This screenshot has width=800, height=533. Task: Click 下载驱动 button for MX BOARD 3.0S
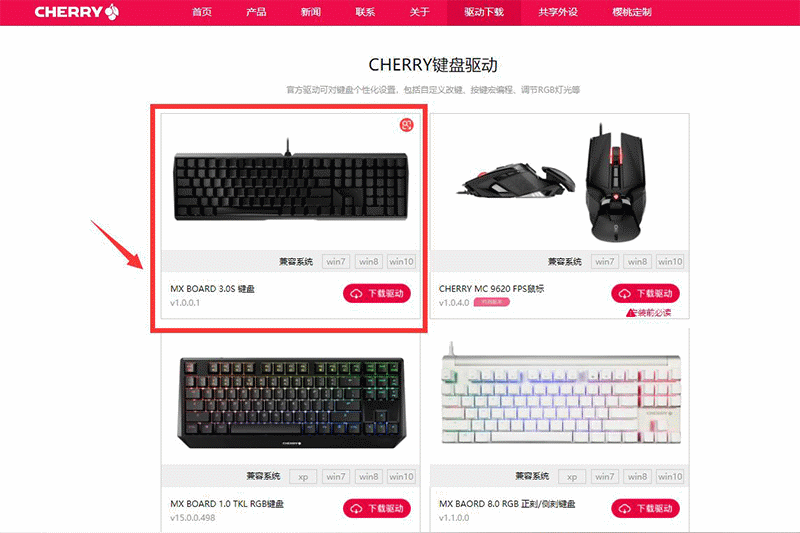click(377, 293)
